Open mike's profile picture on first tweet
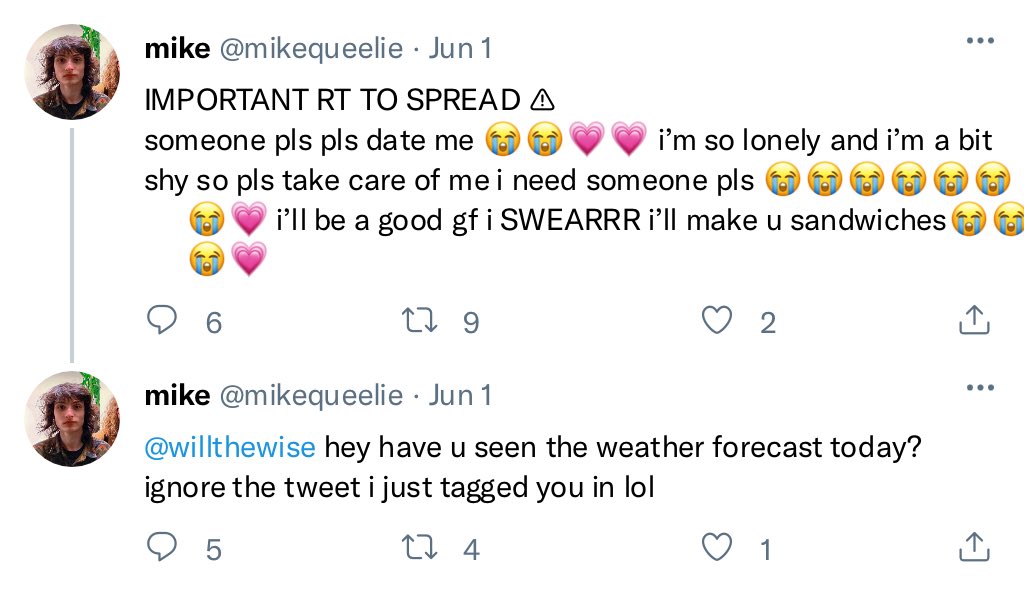 coord(72,72)
